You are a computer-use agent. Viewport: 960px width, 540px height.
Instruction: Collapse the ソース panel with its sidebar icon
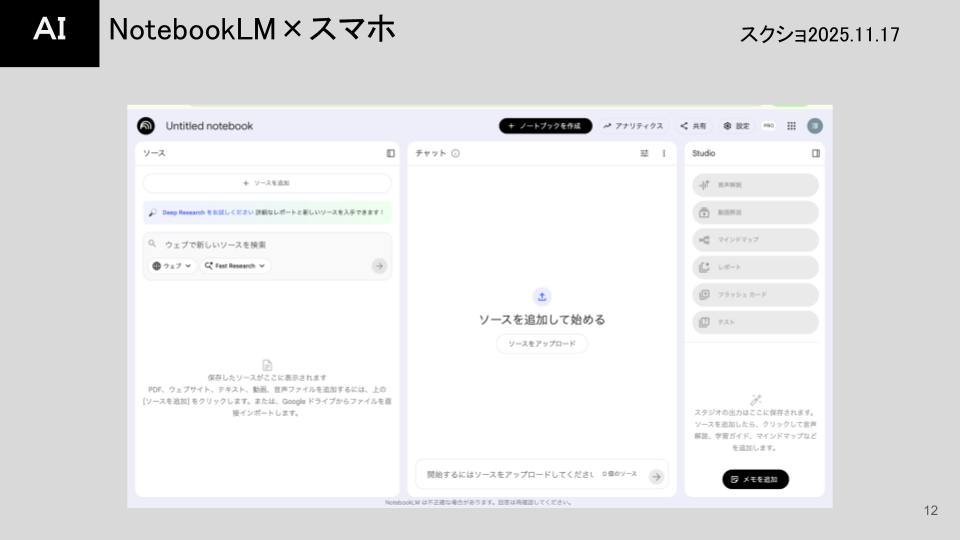(391, 153)
